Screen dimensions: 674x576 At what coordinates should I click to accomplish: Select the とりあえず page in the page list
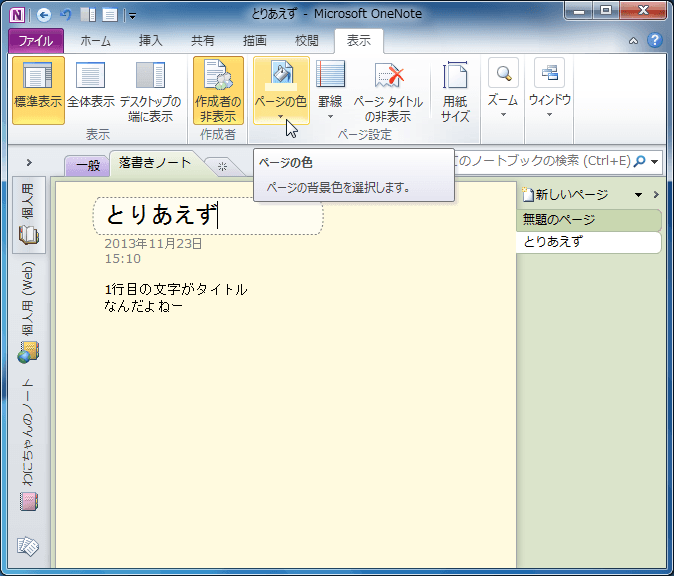(x=588, y=242)
